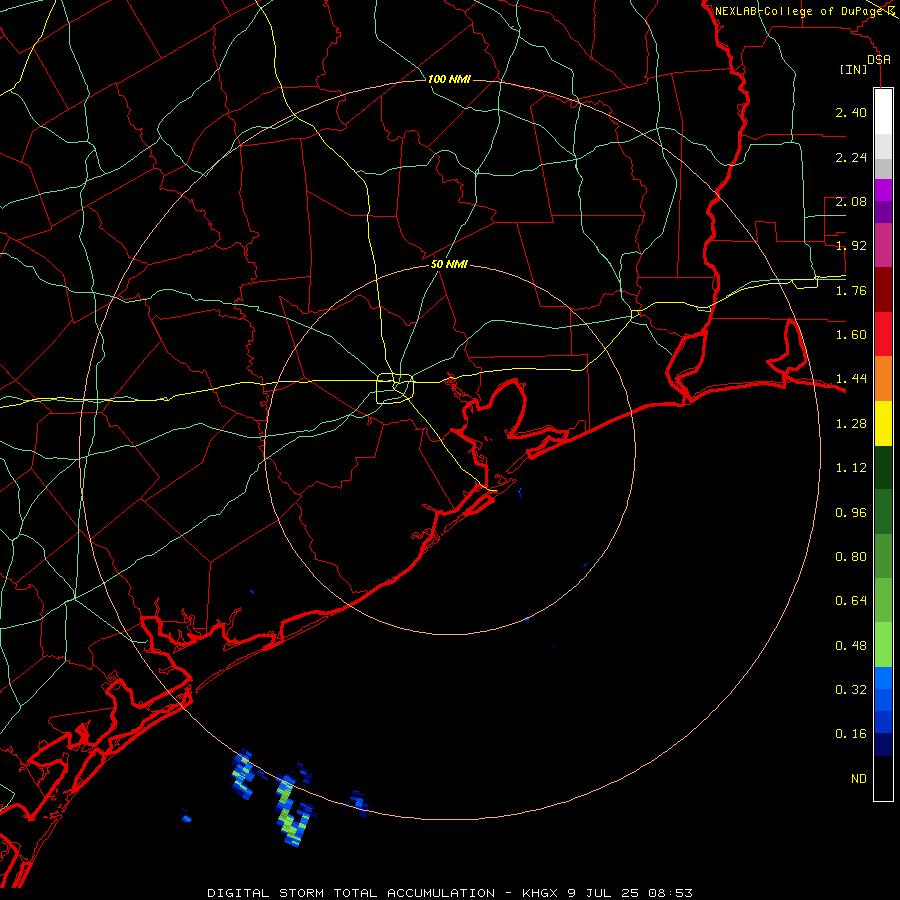The height and width of the screenshot is (900, 900).
Task: Click the [IN] units label
Action: pos(854,69)
